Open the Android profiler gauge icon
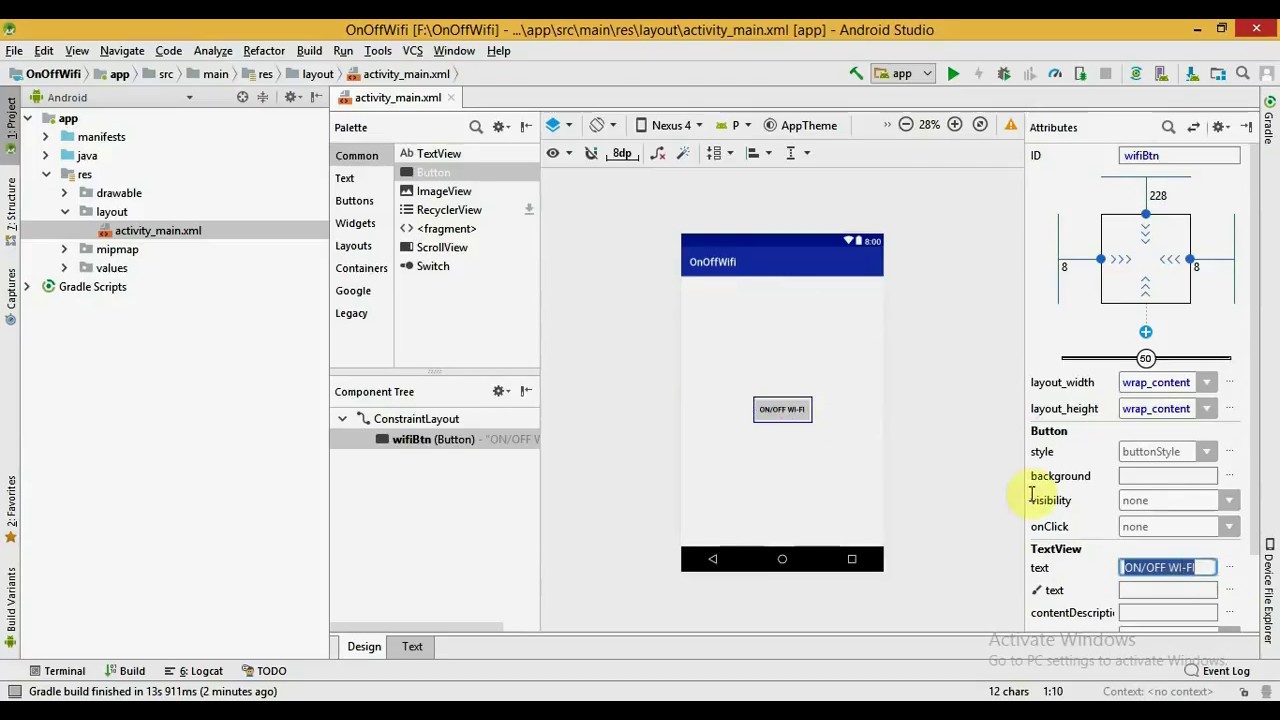The image size is (1280, 720). [x=1055, y=73]
